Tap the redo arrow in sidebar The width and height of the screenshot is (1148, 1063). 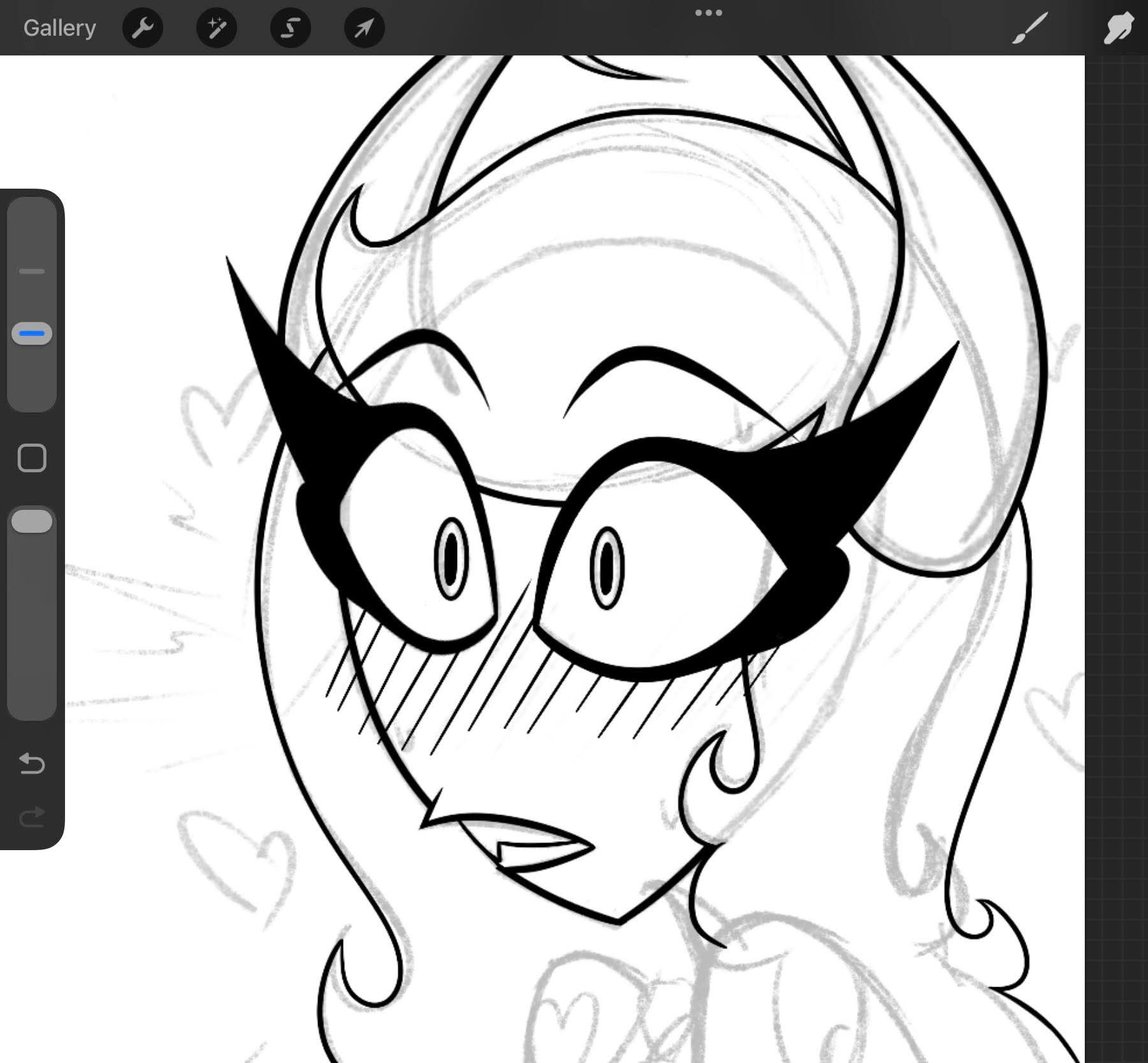point(32,816)
